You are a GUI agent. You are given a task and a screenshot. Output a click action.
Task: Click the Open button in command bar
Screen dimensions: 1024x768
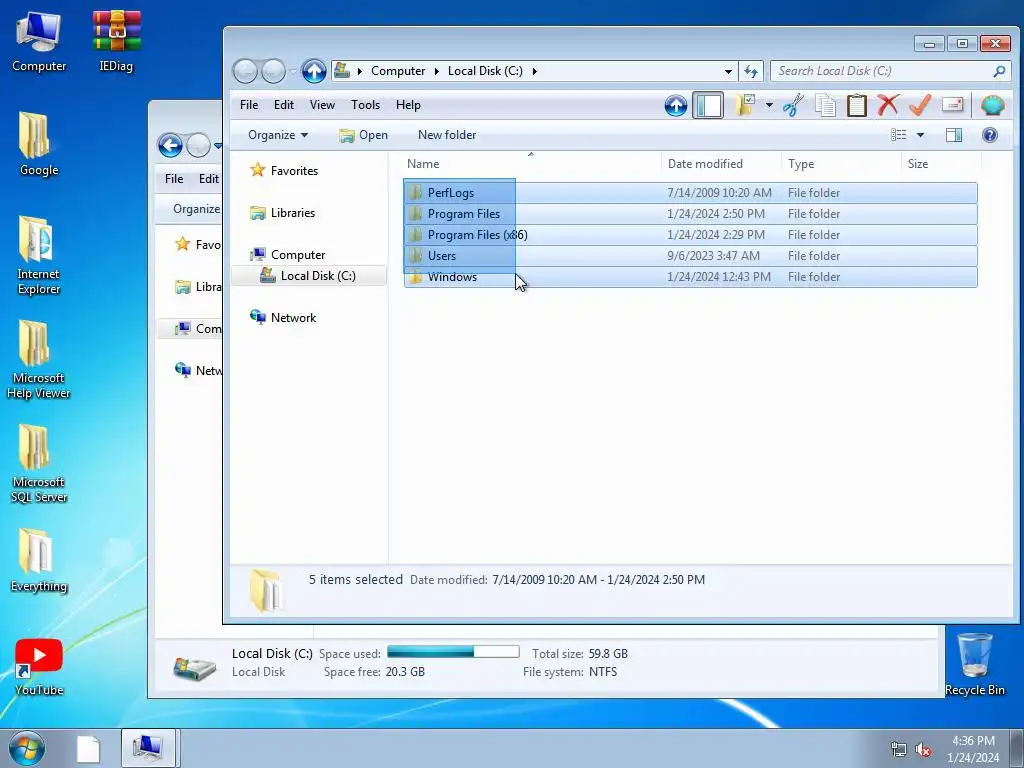tap(364, 135)
